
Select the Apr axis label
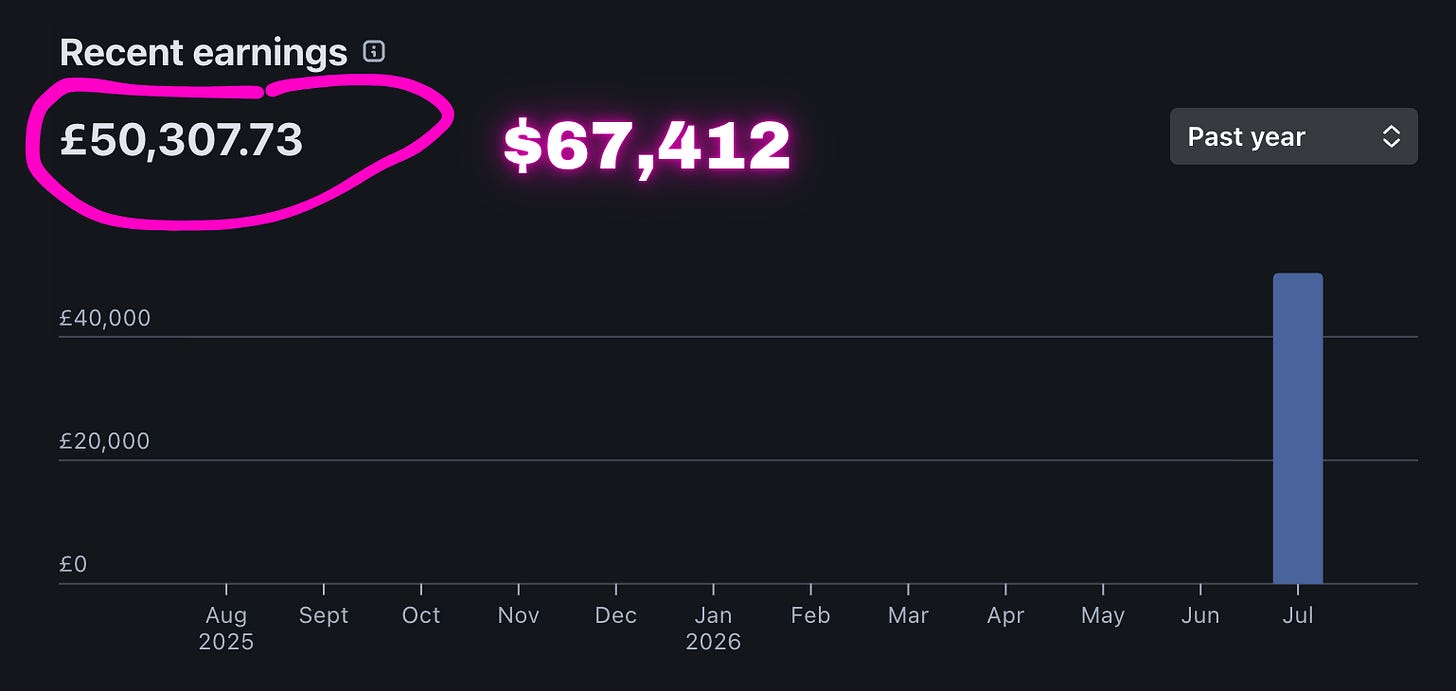point(1005,616)
